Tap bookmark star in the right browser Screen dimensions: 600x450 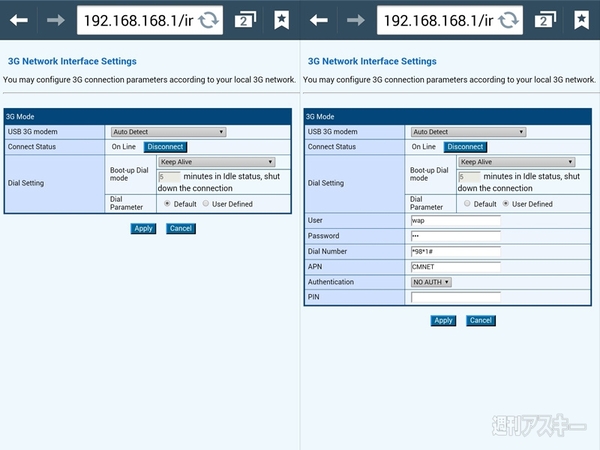[x=581, y=20]
